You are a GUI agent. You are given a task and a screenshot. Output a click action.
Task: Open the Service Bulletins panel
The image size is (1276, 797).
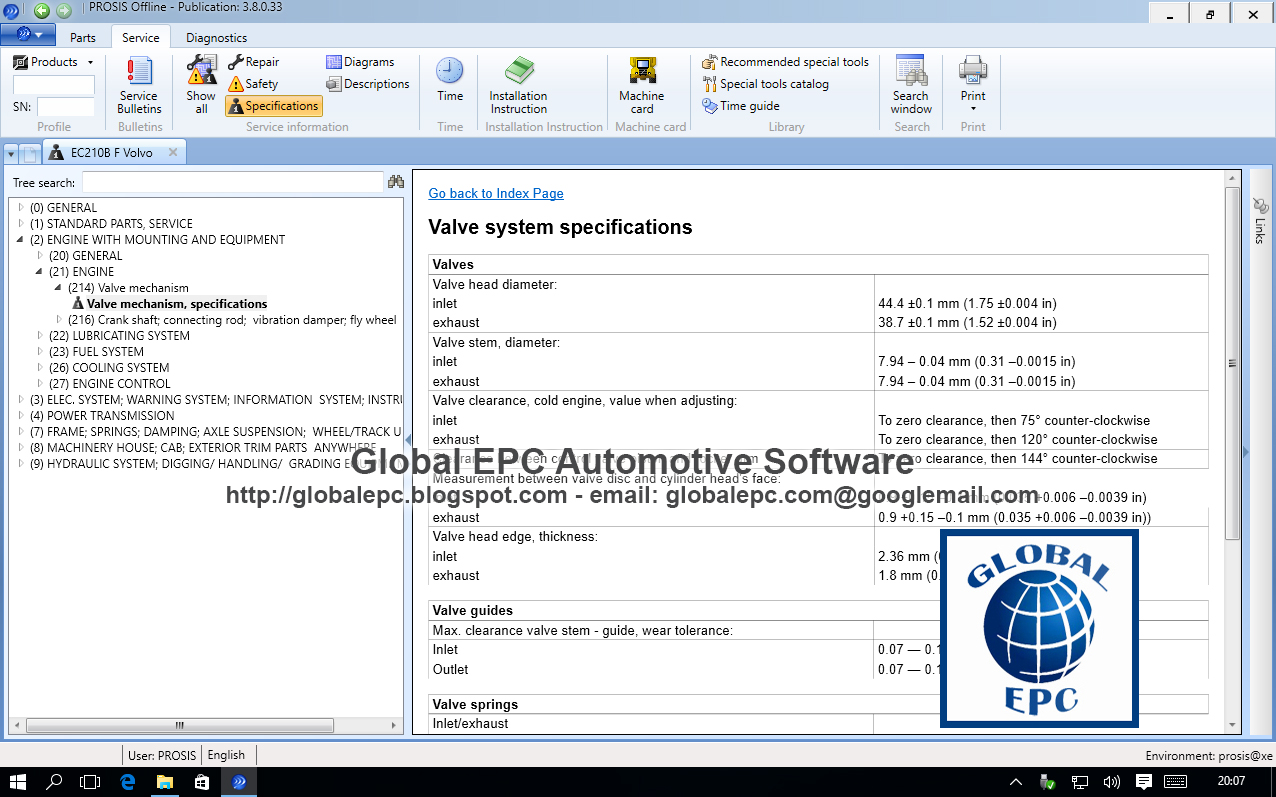[x=139, y=85]
